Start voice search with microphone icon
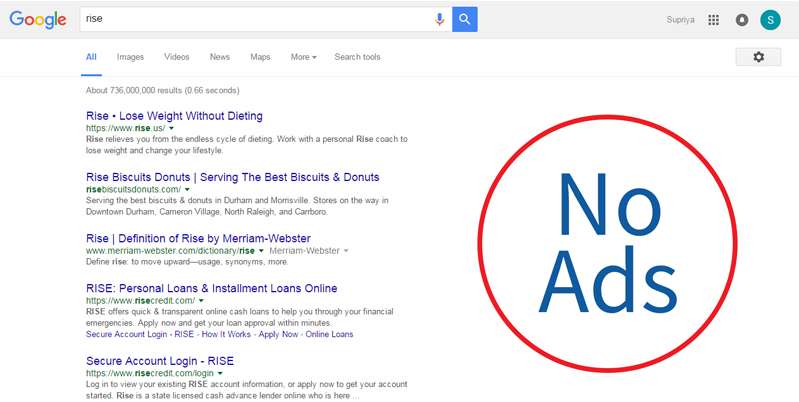Image resolution: width=799 pixels, height=402 pixels. coord(439,19)
